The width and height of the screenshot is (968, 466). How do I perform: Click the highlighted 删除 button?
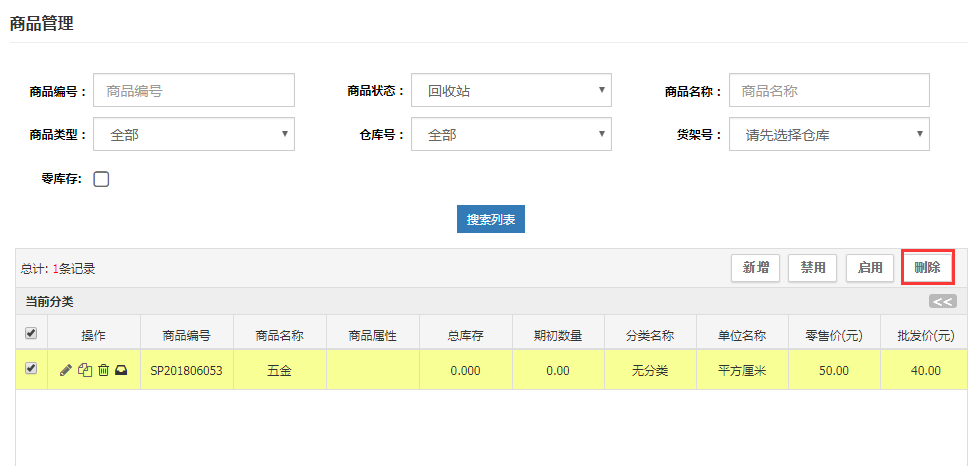click(x=927, y=267)
